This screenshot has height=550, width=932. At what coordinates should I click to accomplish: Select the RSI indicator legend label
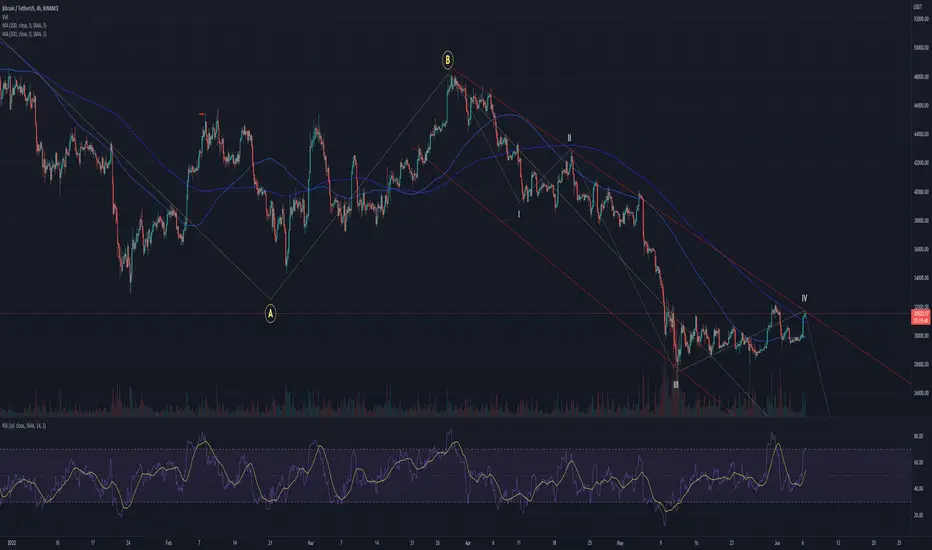[x=24, y=426]
